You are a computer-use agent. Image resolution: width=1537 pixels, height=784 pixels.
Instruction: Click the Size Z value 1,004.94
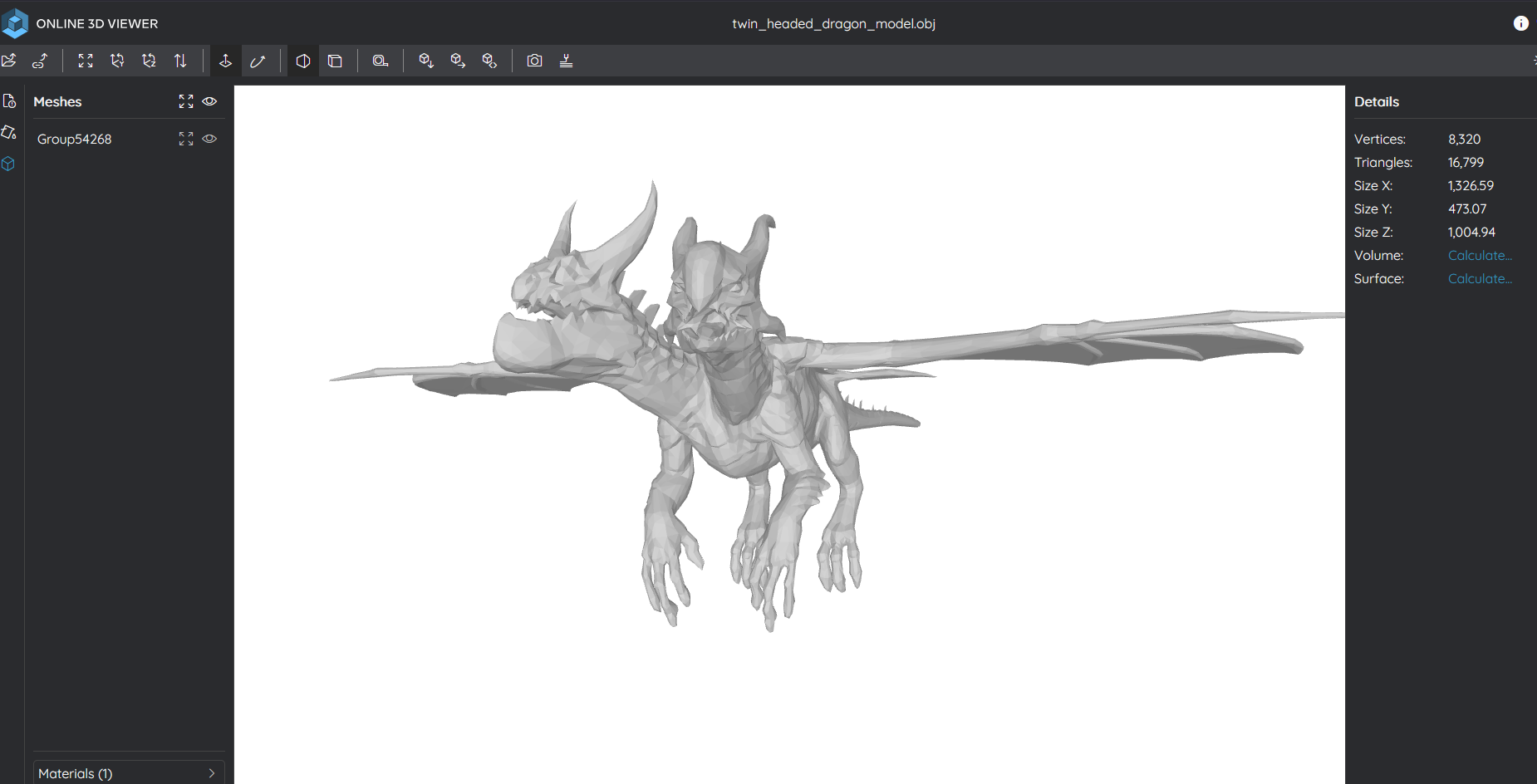tap(1471, 233)
